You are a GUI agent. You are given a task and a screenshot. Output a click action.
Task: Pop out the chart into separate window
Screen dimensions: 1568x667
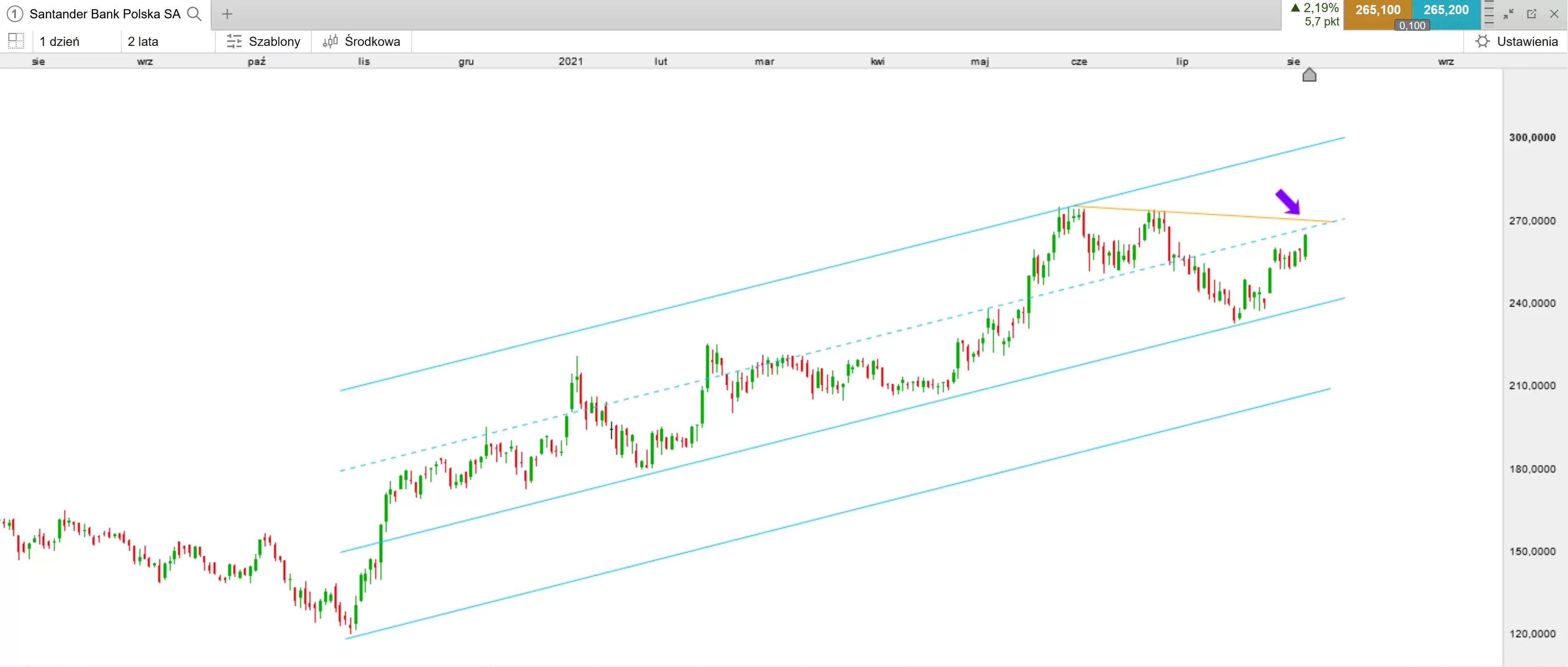click(x=1531, y=13)
